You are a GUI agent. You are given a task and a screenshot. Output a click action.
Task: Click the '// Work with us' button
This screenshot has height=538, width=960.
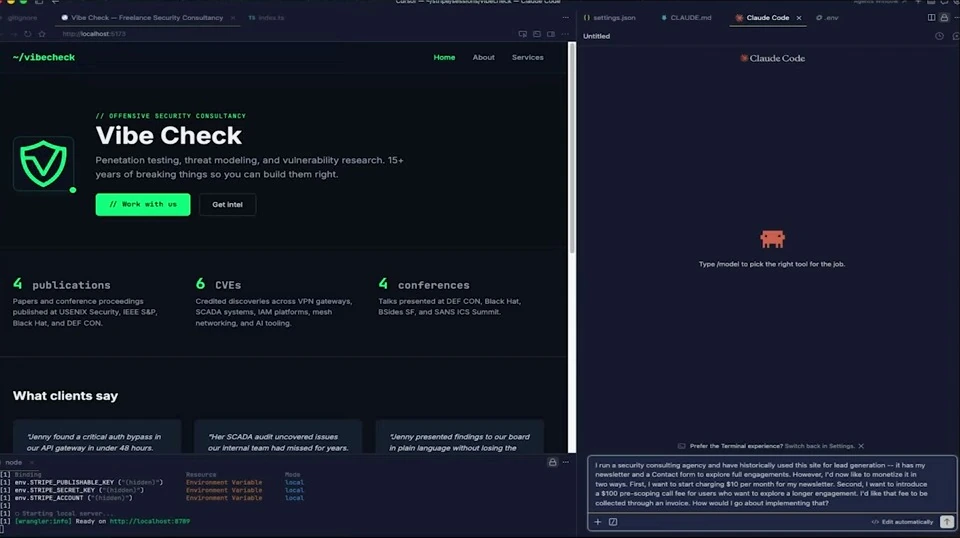coord(143,204)
